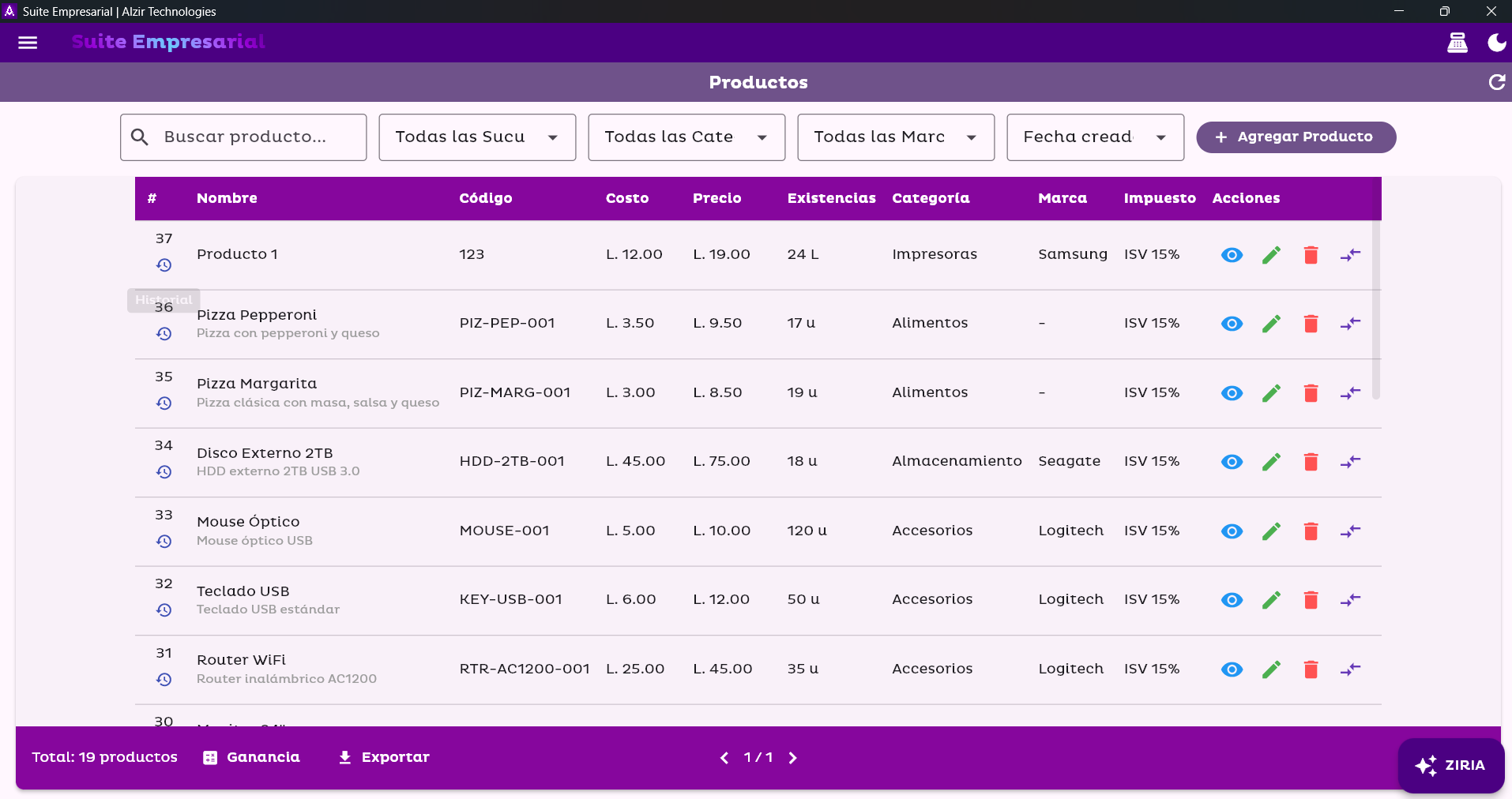View details of Teclado USB with the eye icon
The width and height of the screenshot is (1512, 799).
pyautogui.click(x=1232, y=600)
